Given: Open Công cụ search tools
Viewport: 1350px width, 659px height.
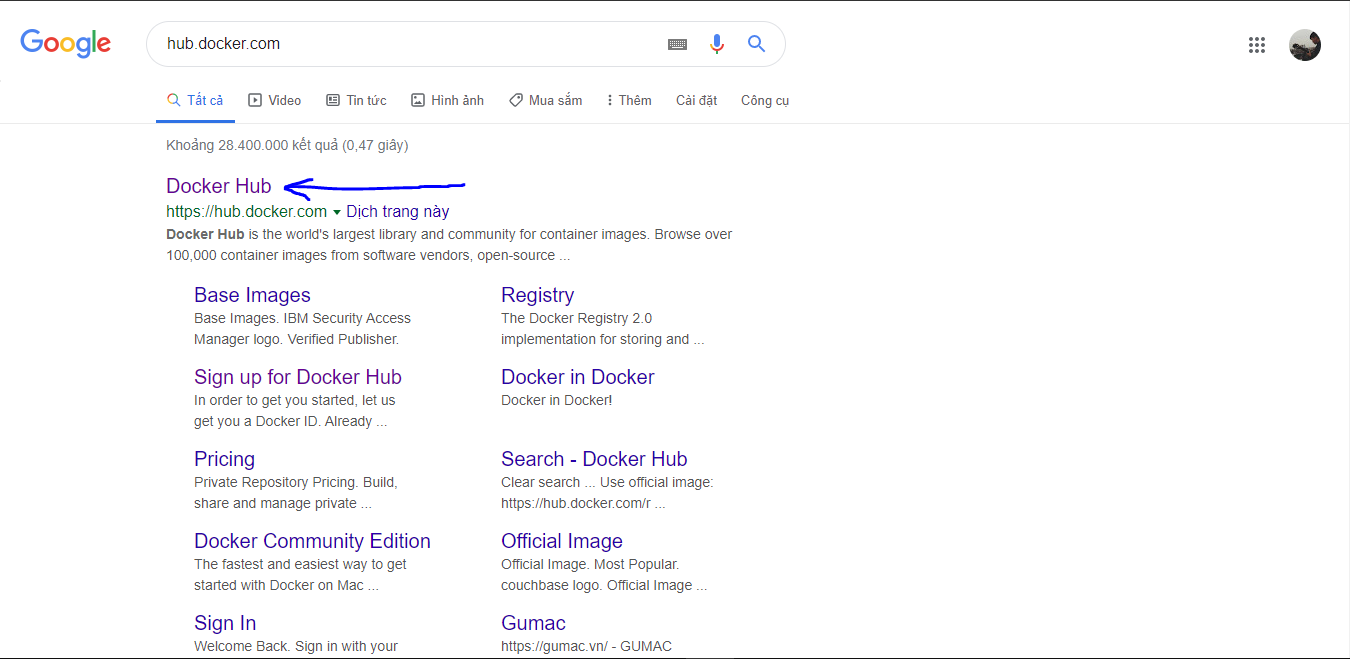Looking at the screenshot, I should (x=765, y=100).
